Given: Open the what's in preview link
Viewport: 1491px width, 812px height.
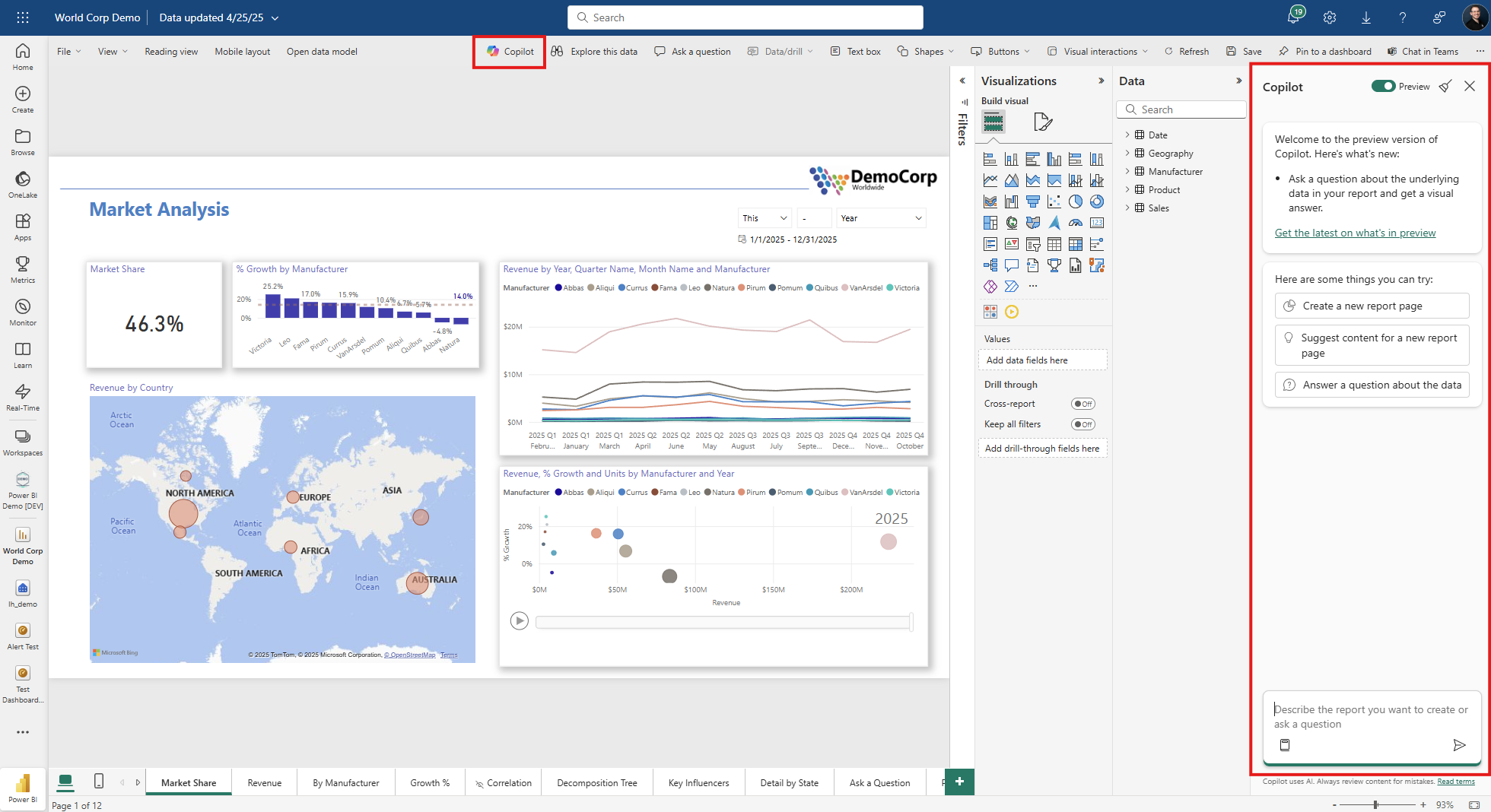Looking at the screenshot, I should (x=1355, y=233).
